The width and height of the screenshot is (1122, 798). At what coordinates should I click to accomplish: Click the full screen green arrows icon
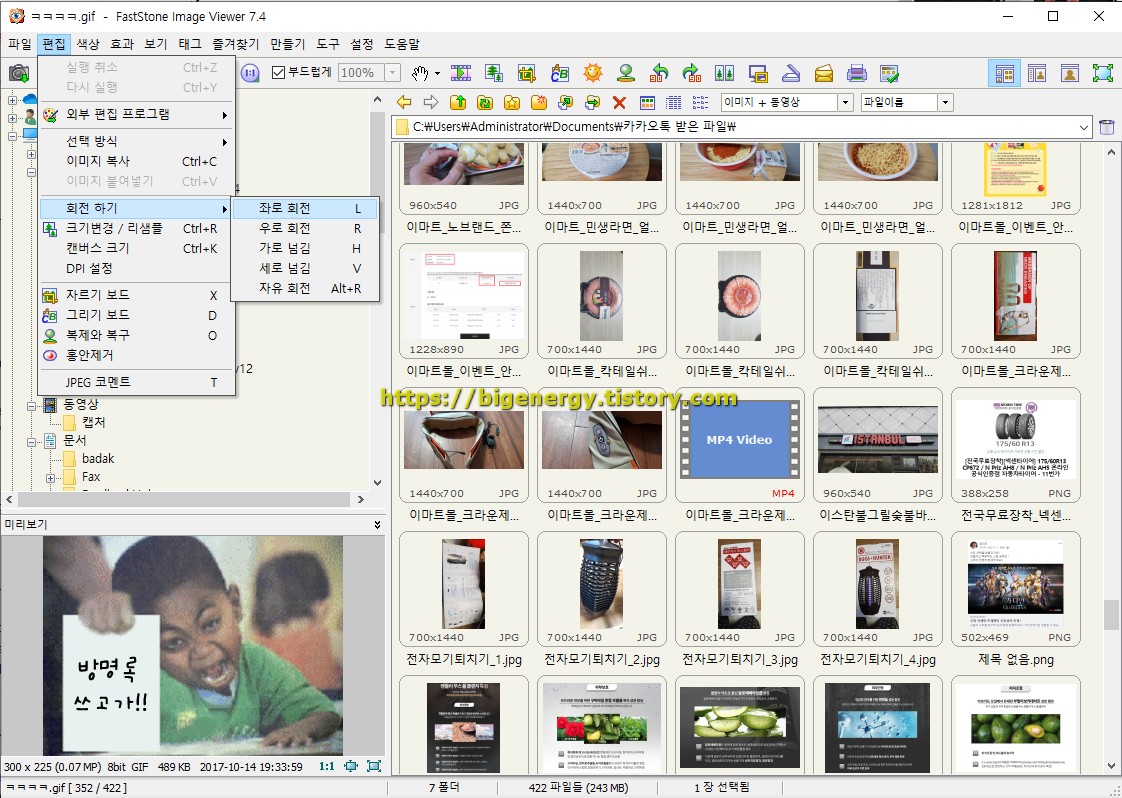[x=1103, y=73]
